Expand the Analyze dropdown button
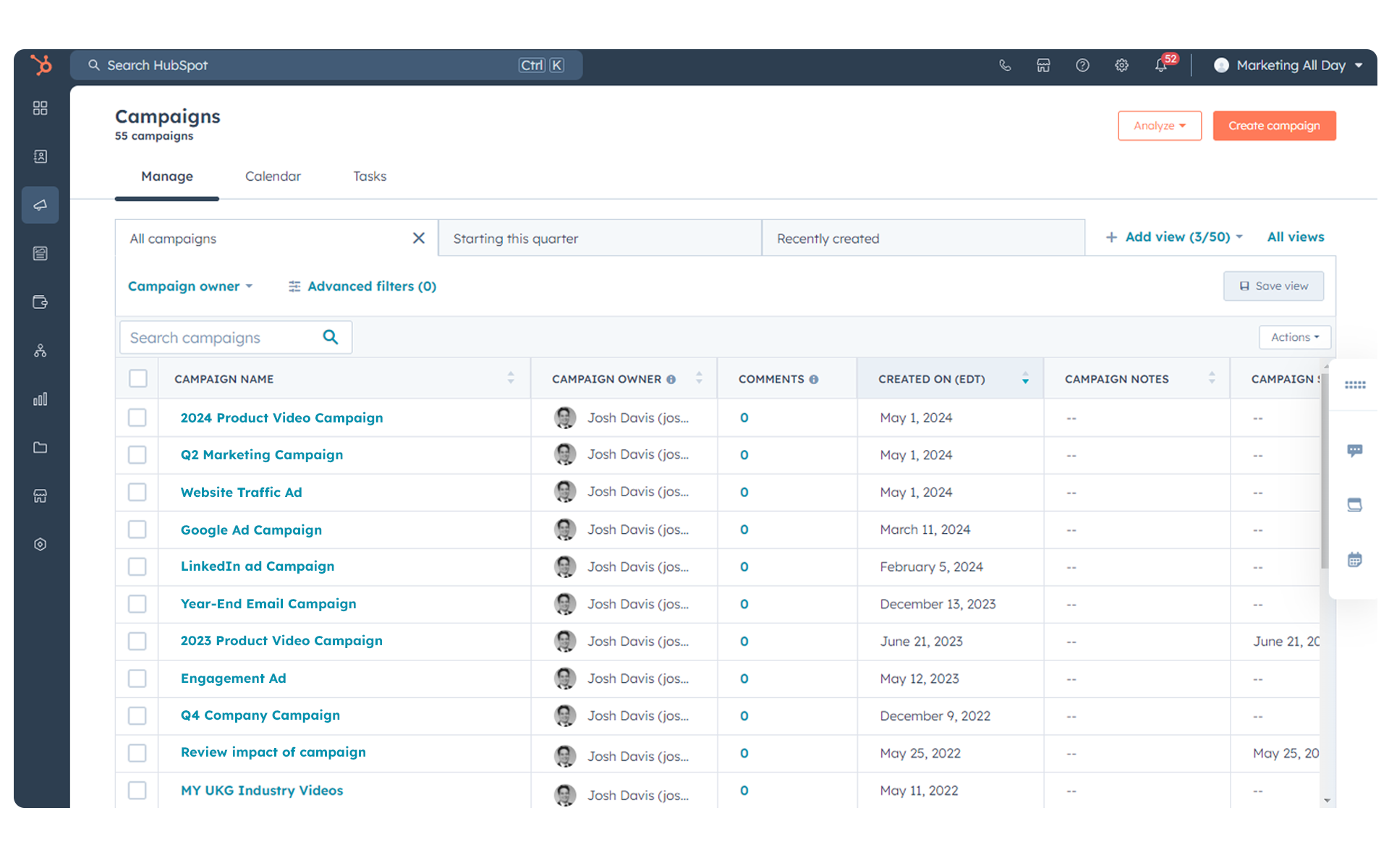Screen dimensions: 1389x868 tap(1160, 126)
